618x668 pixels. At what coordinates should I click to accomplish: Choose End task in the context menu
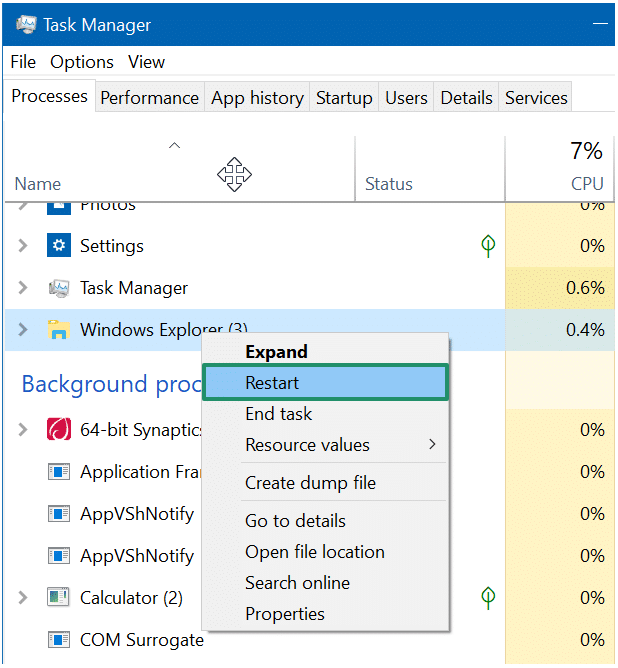pos(325,414)
